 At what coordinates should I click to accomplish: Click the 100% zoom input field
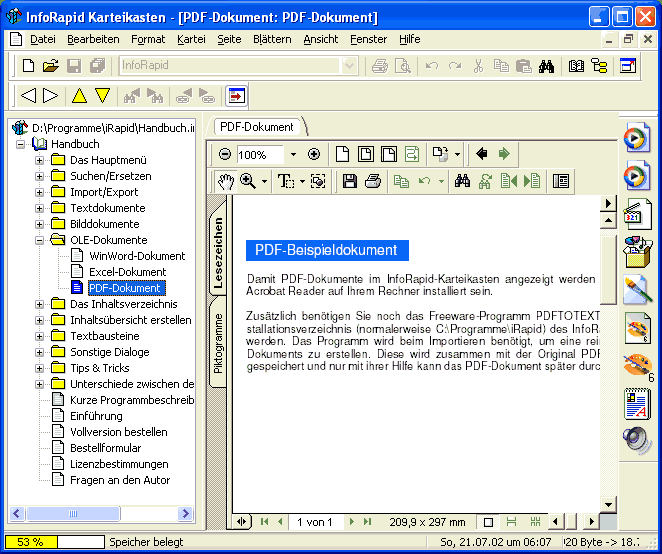coord(260,155)
